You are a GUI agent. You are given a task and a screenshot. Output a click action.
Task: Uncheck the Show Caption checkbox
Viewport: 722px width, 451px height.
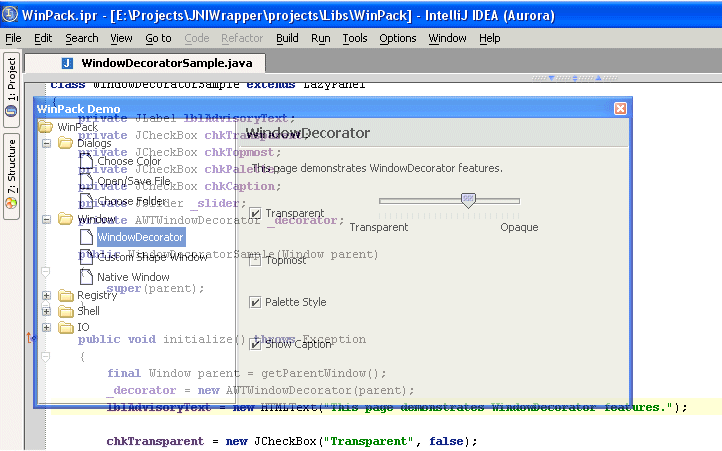coord(255,344)
